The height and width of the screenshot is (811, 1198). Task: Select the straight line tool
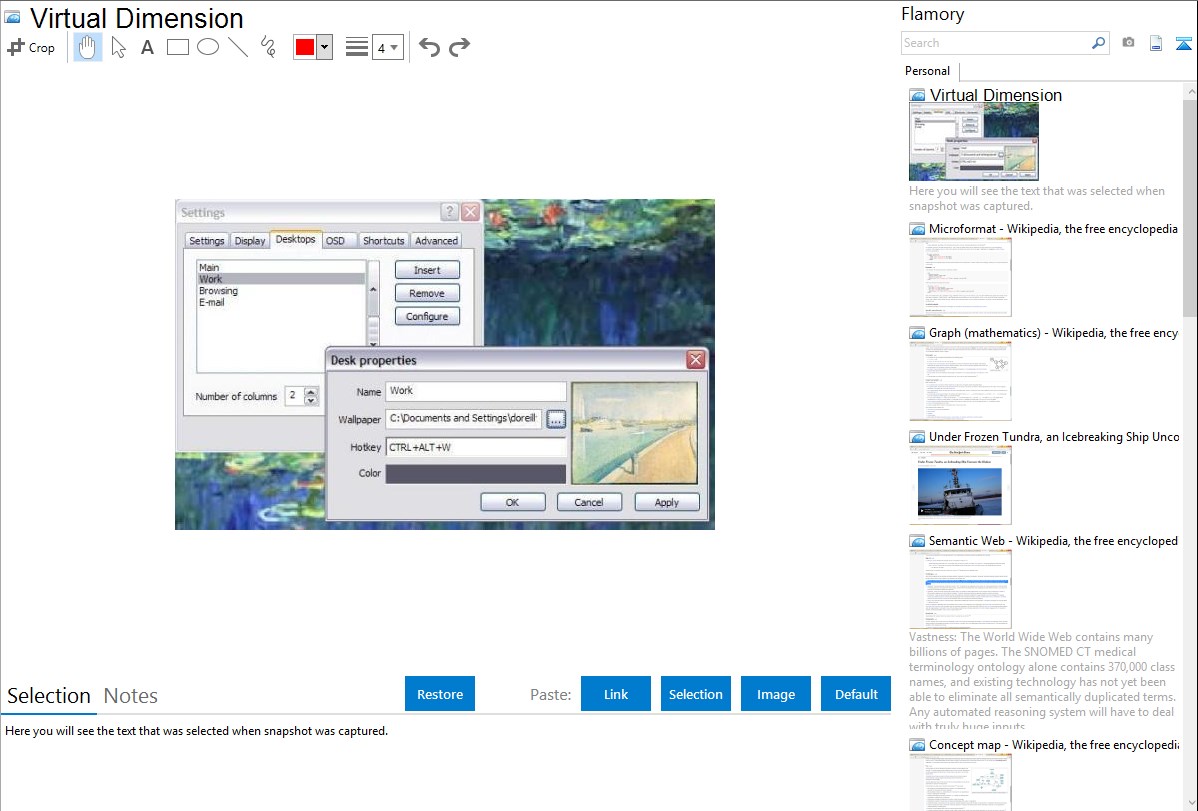click(238, 47)
